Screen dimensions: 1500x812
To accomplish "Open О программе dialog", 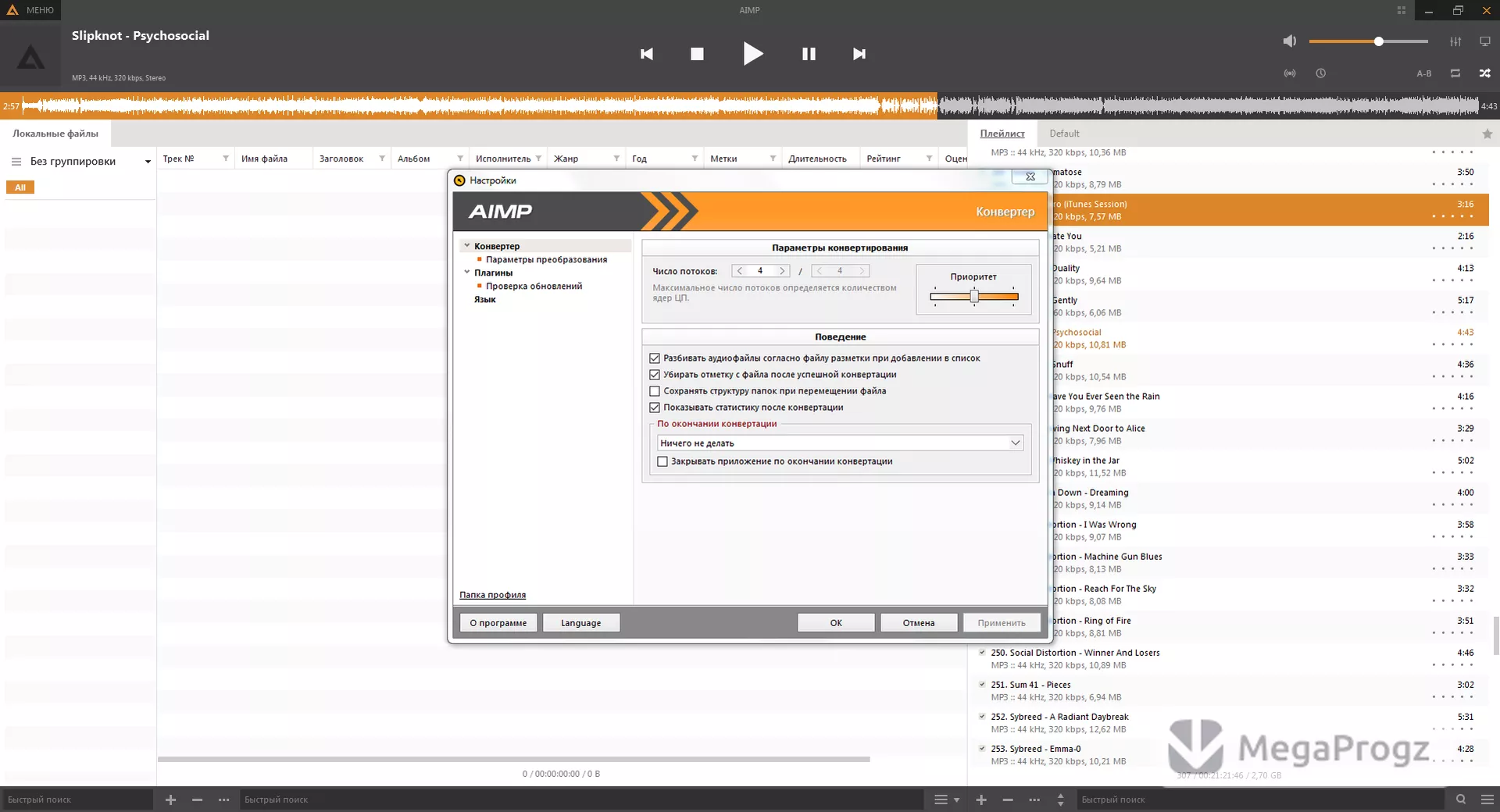I will [498, 623].
